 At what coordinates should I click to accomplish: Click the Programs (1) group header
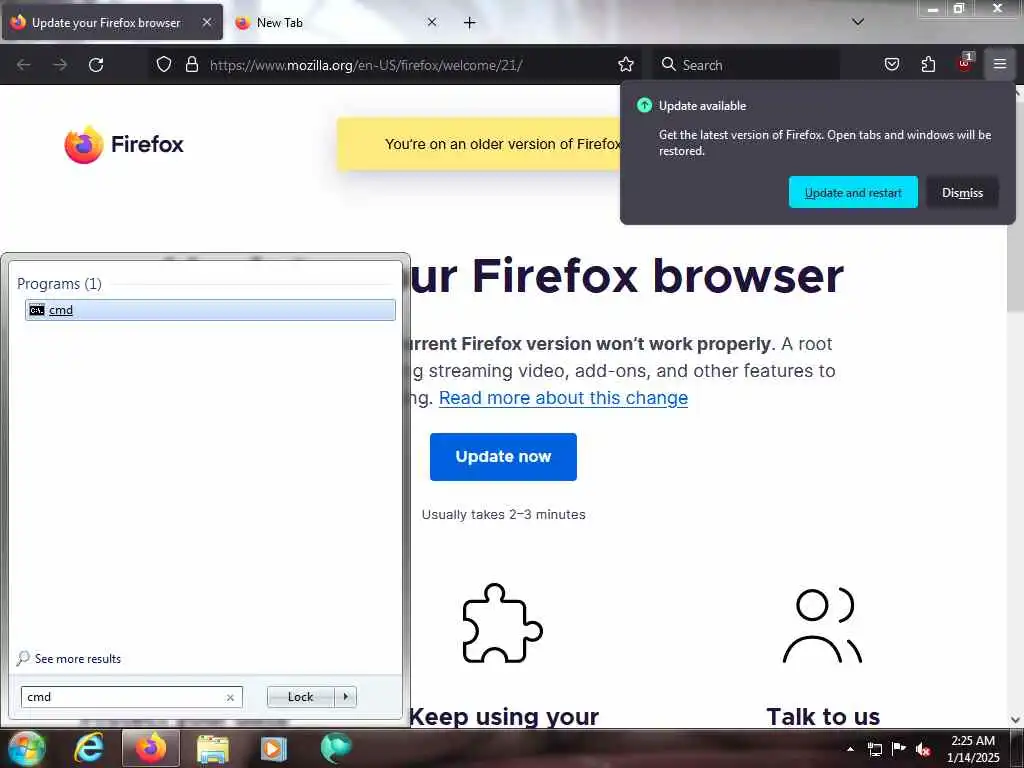[59, 283]
